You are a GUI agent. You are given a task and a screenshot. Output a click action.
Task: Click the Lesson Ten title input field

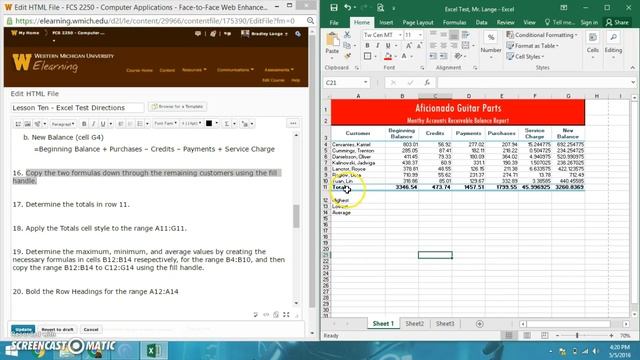78,108
